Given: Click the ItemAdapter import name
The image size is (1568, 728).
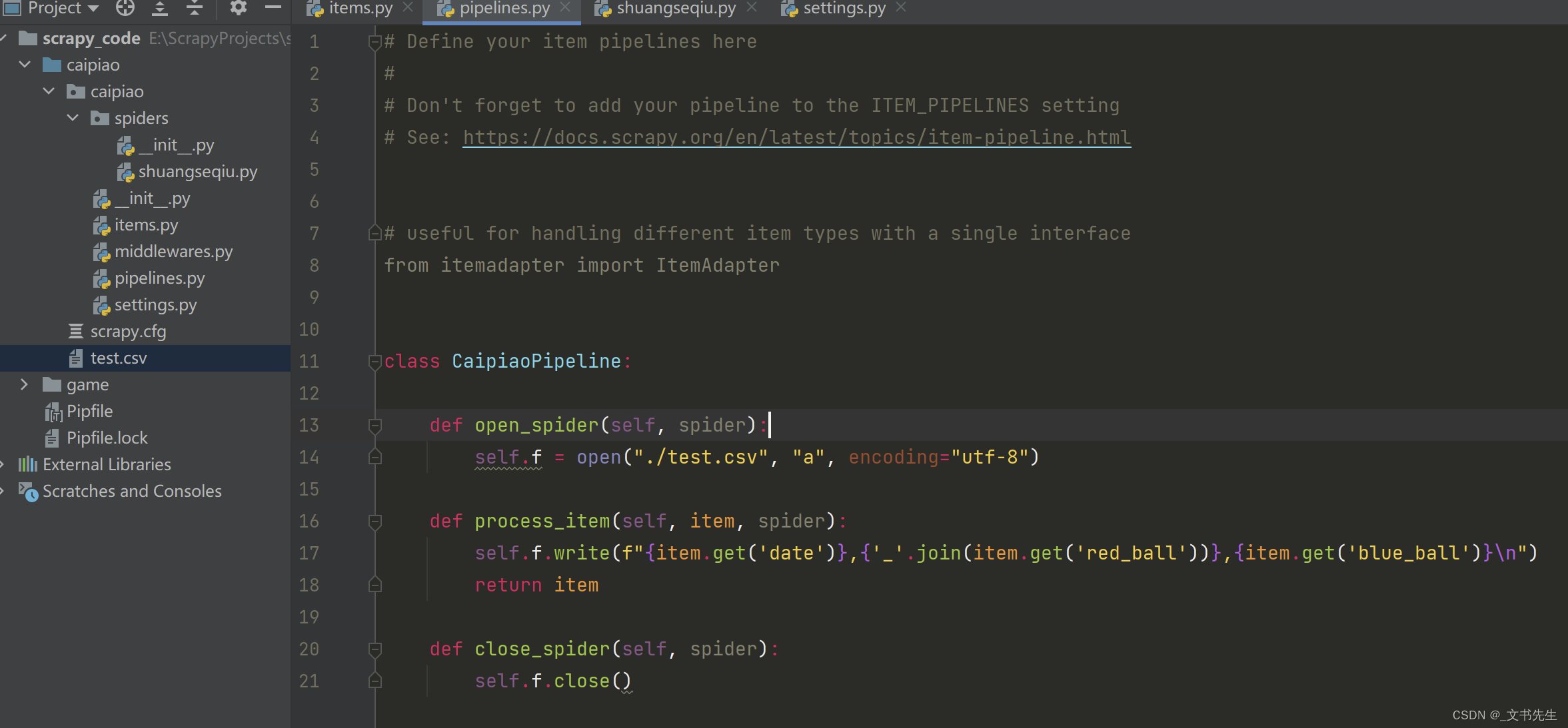Looking at the screenshot, I should point(718,265).
